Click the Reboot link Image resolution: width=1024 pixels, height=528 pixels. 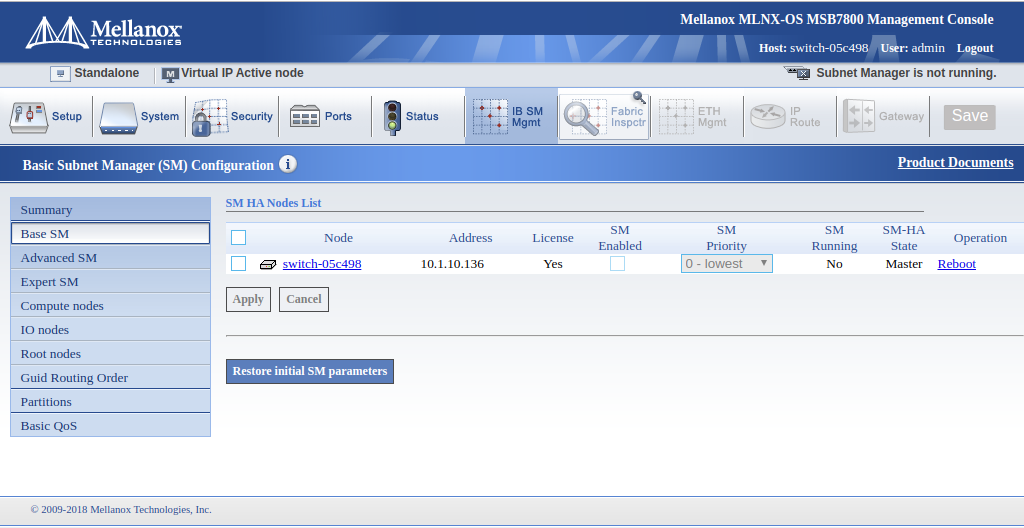[957, 264]
